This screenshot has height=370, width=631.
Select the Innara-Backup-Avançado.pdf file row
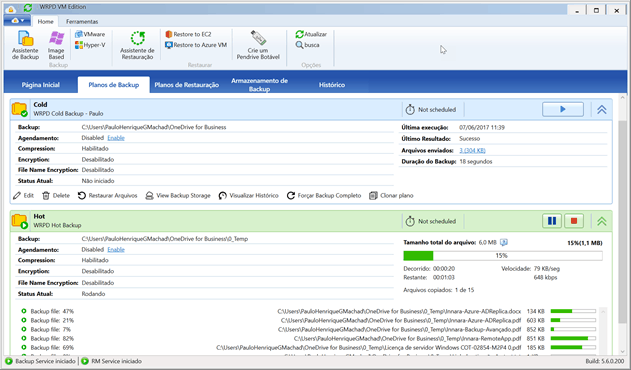point(308,329)
